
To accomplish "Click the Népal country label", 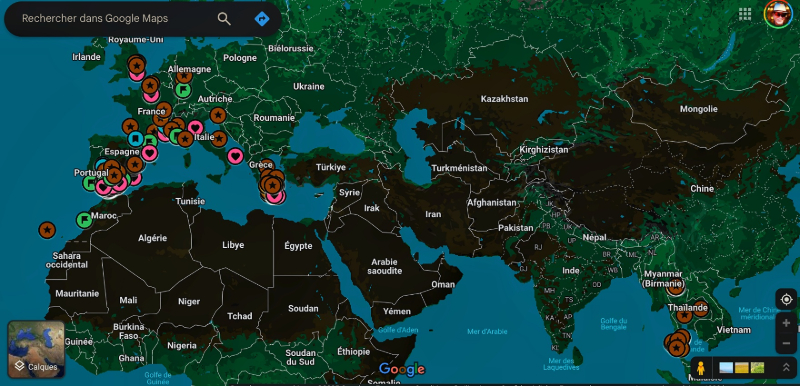I will point(594,238).
